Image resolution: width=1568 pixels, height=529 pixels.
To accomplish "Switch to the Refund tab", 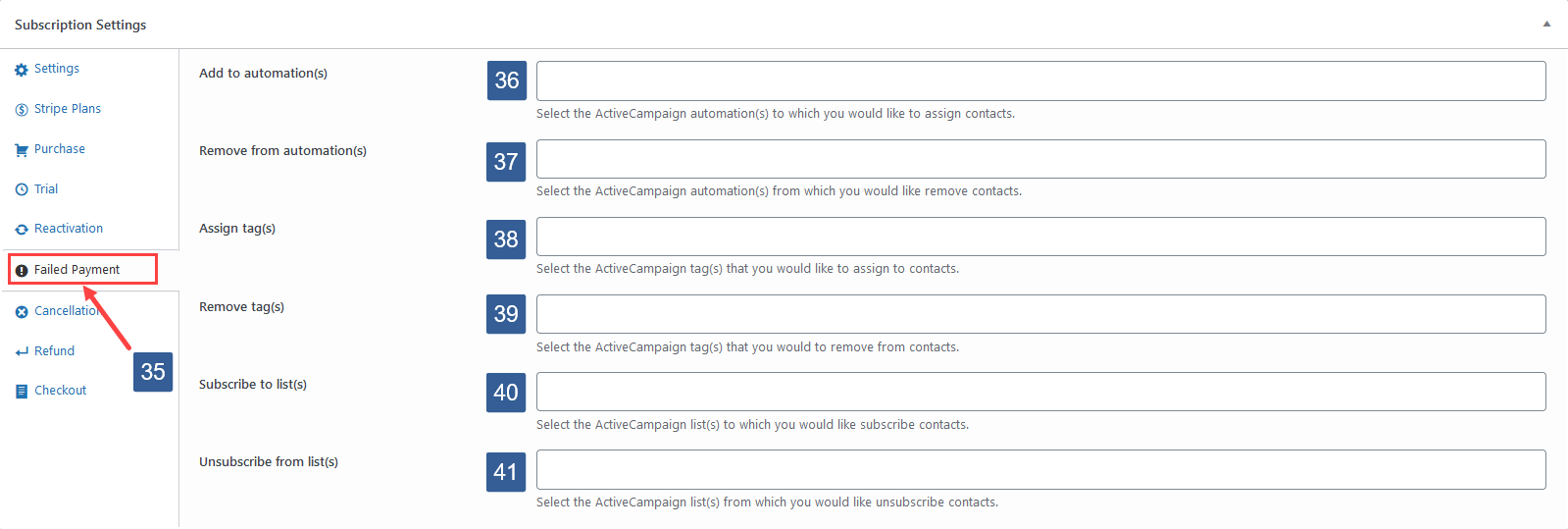I will point(54,351).
